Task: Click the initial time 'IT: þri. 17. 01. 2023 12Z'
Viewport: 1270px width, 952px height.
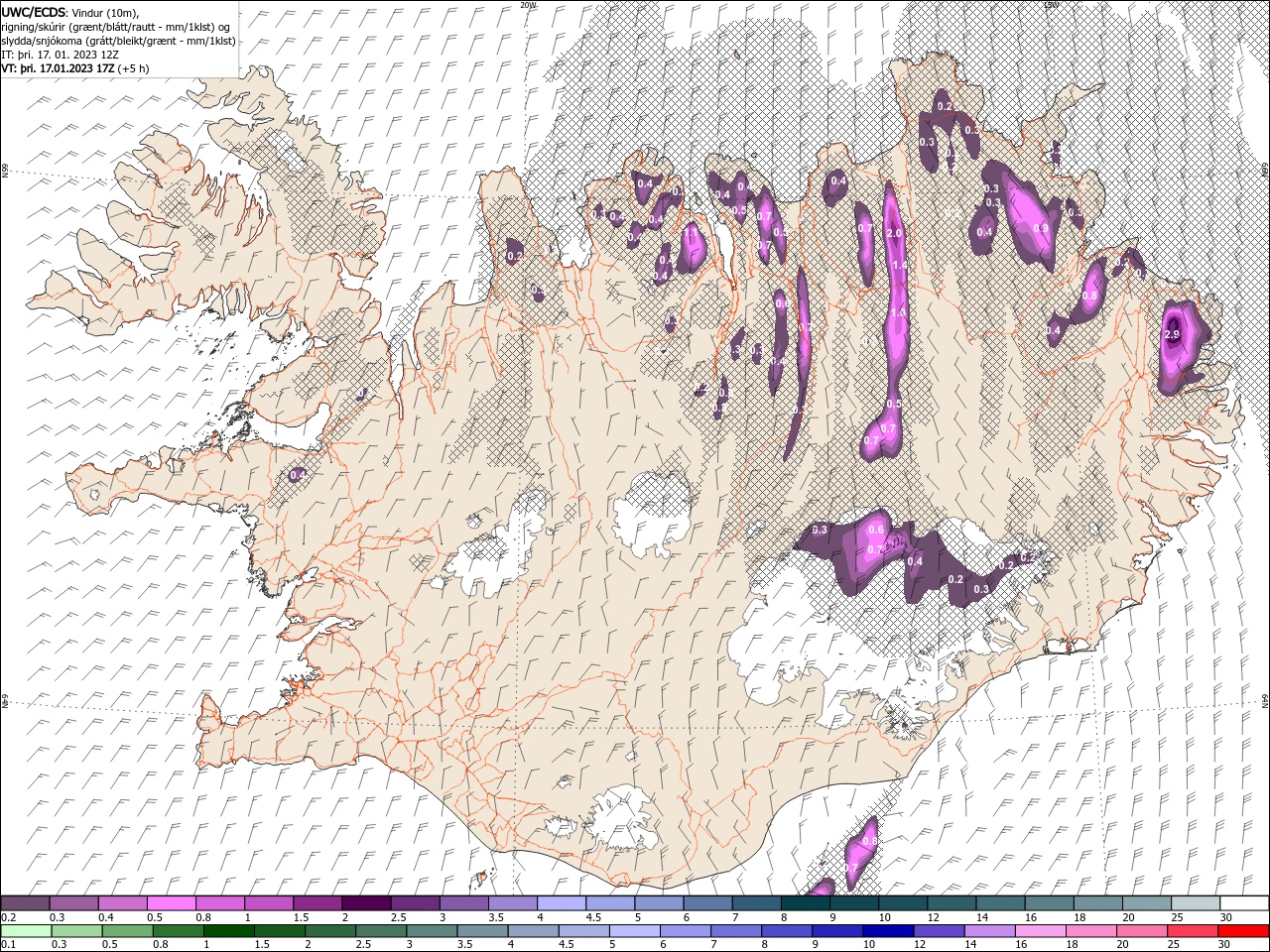Action: click(60, 55)
